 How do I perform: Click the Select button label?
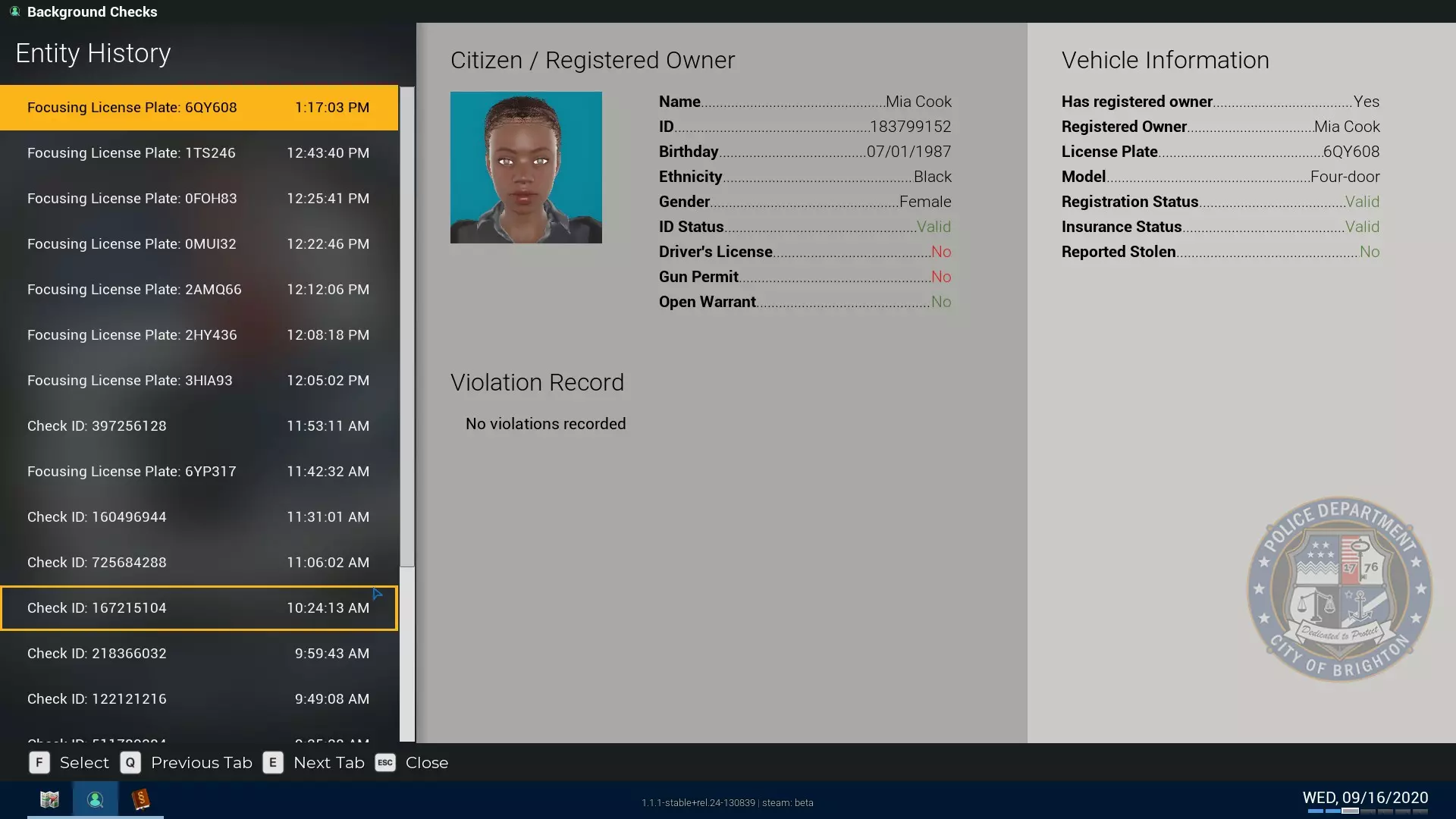tap(84, 763)
